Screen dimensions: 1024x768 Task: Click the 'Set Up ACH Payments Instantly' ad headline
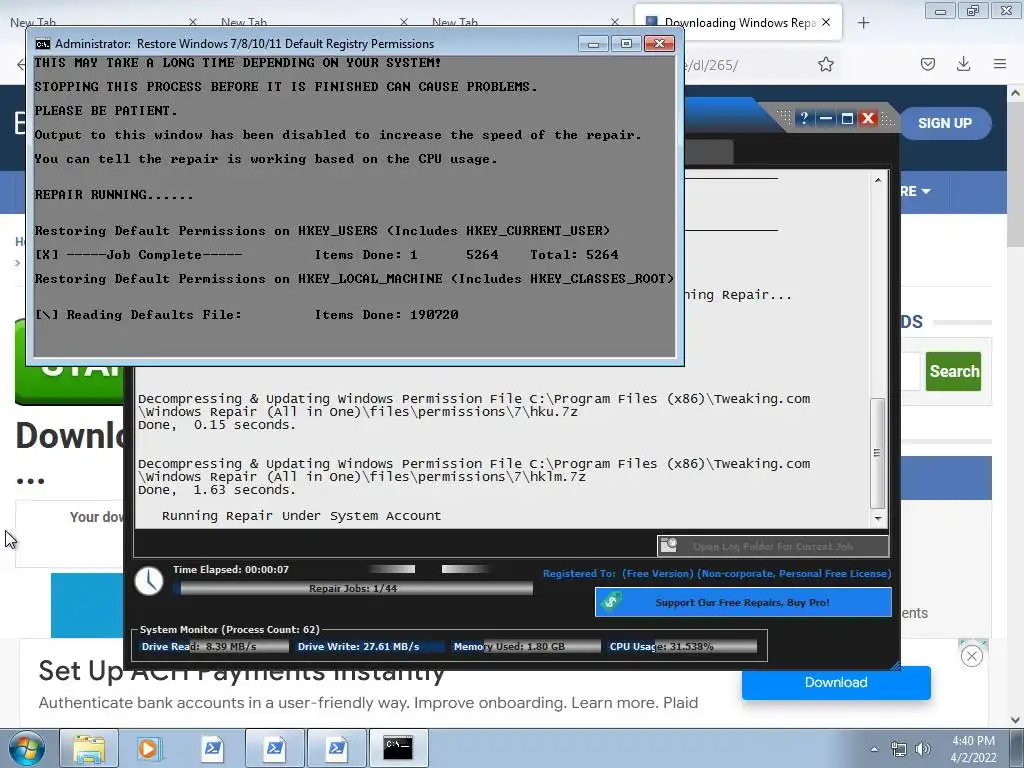(242, 671)
